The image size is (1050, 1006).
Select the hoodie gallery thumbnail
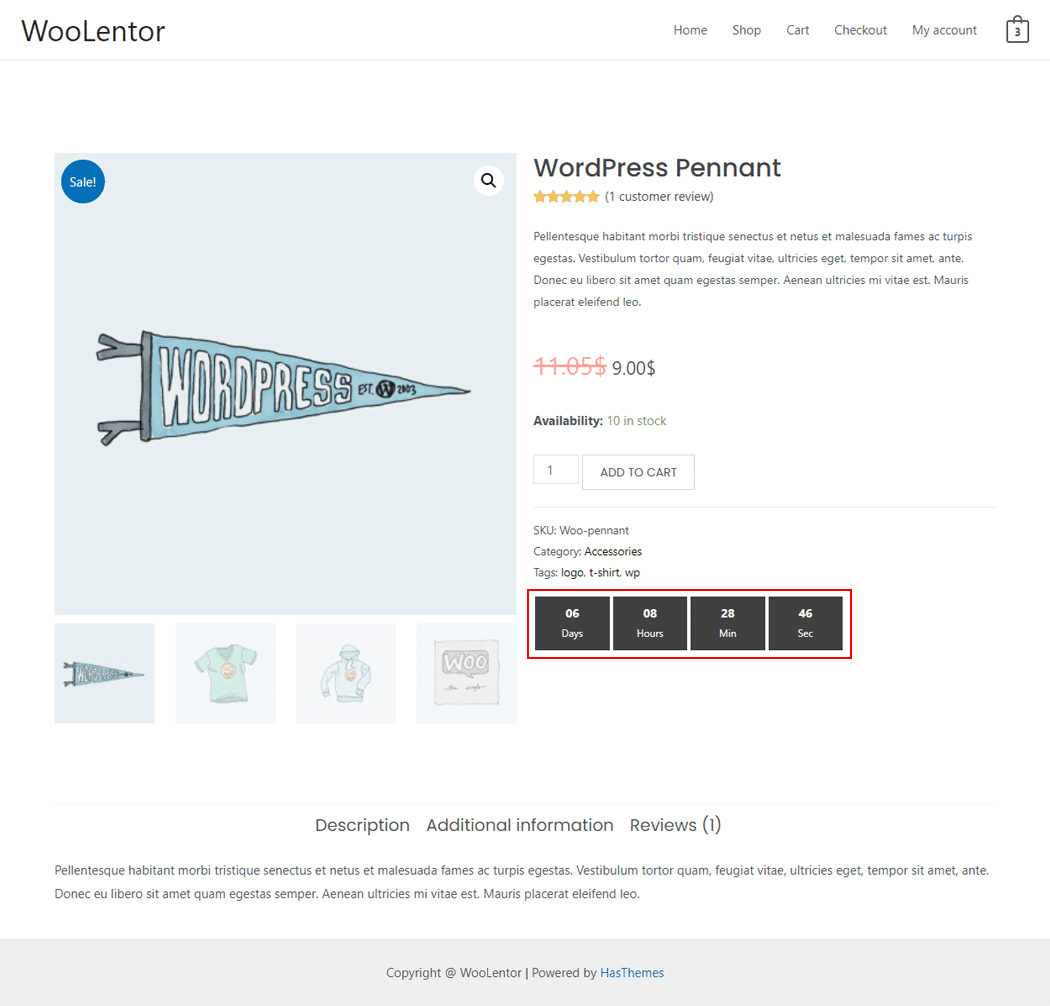click(x=346, y=673)
